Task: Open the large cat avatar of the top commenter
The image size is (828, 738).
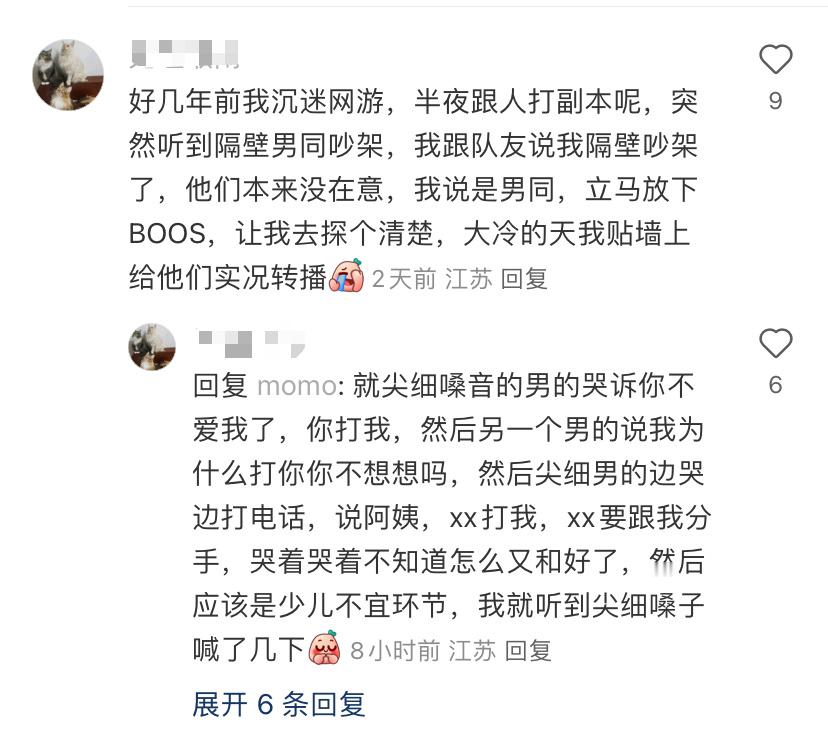Action: [x=68, y=75]
